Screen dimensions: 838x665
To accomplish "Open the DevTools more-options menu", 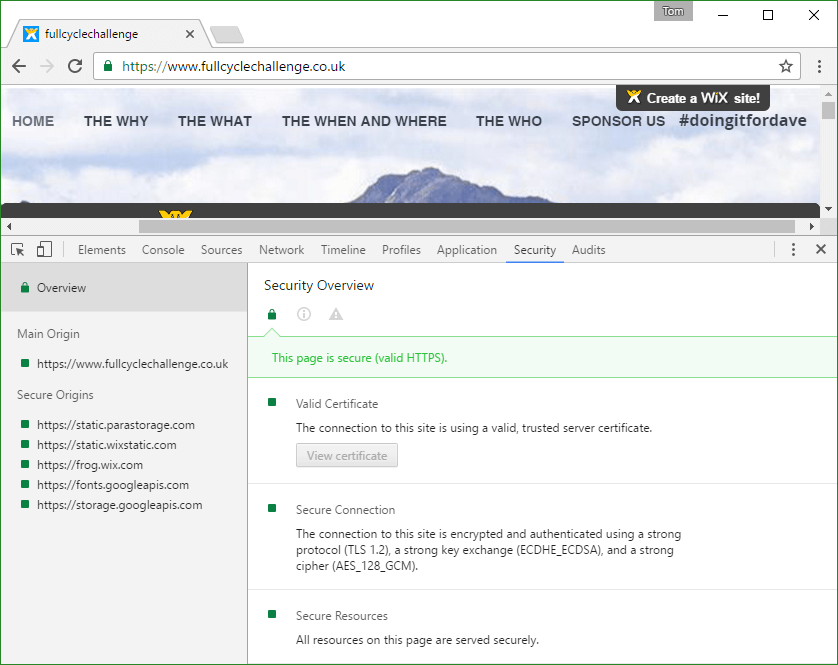I will [793, 249].
